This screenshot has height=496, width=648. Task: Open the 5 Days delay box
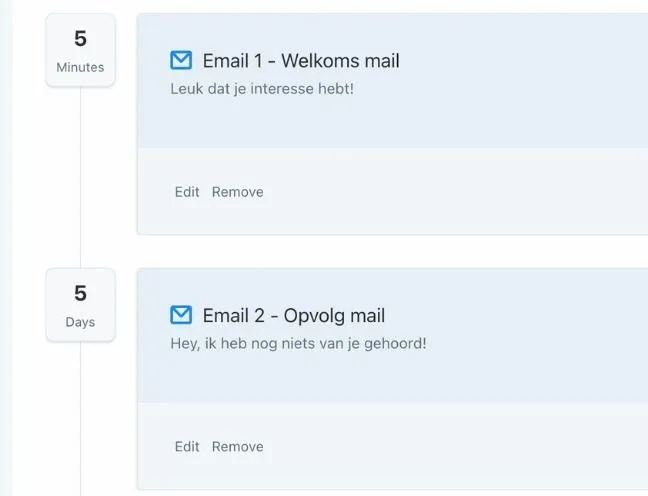click(80, 305)
